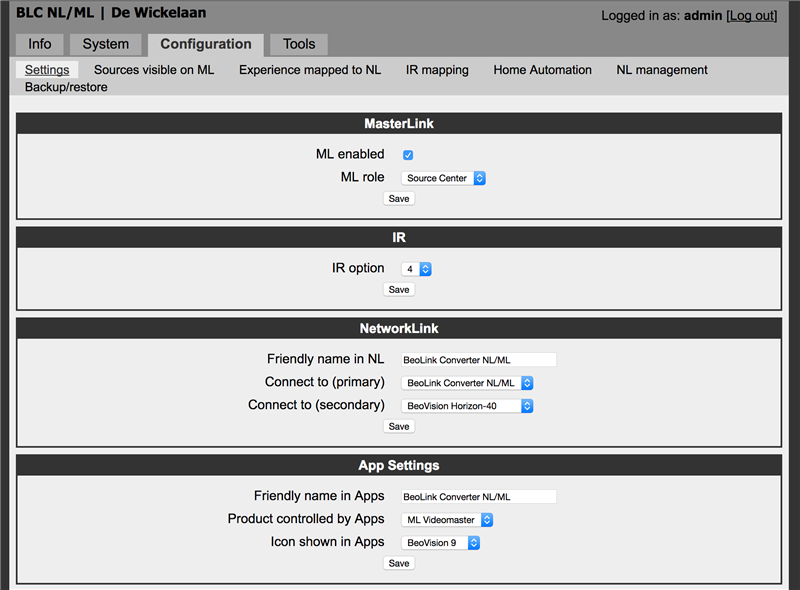This screenshot has width=800, height=590.
Task: Save the MasterLink settings
Action: coord(399,199)
